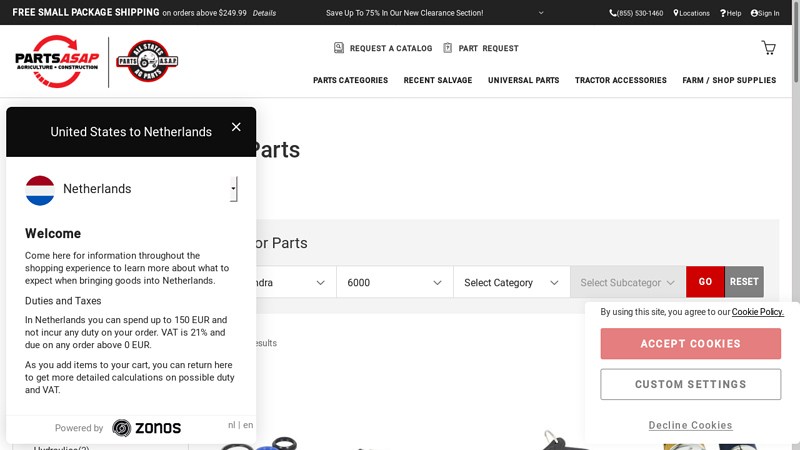This screenshot has height=450, width=800.
Task: Expand the top promo banner chevron
Action: coord(541,13)
